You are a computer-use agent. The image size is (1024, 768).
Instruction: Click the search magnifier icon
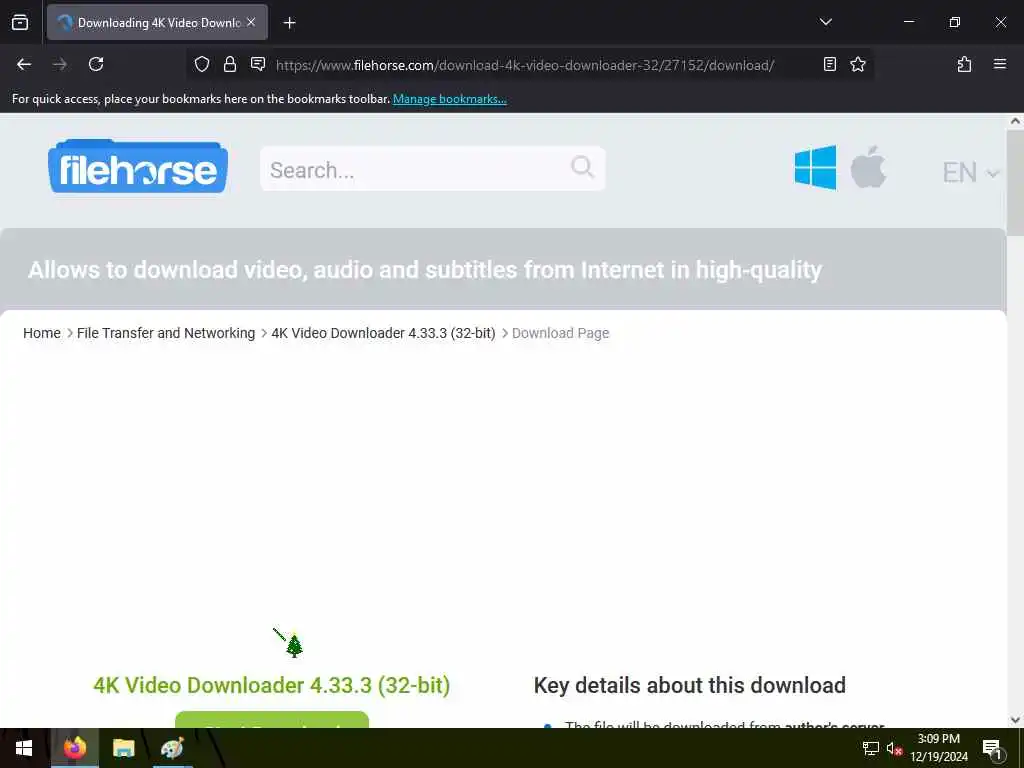(x=583, y=167)
